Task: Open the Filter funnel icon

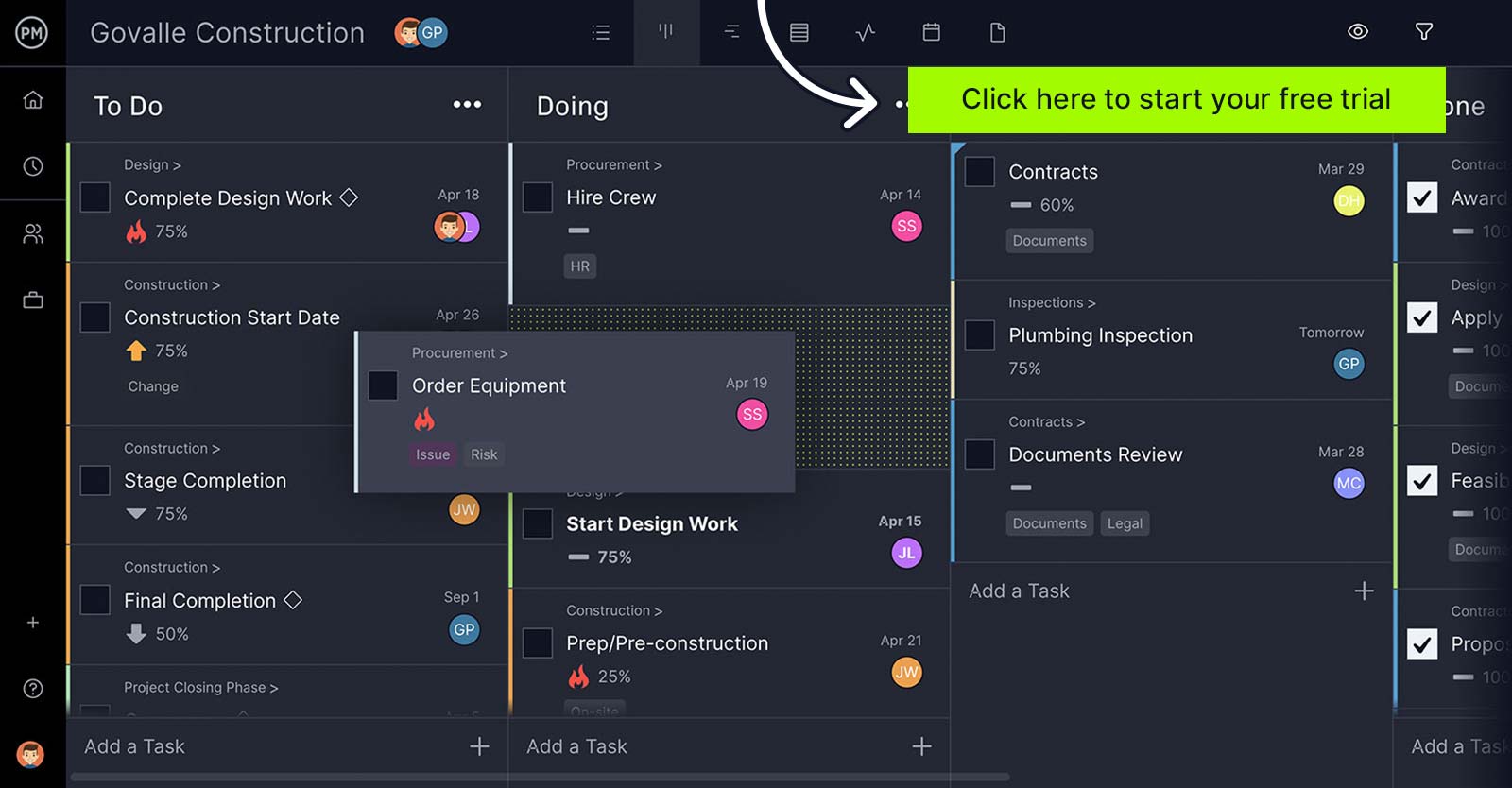Action: pyautogui.click(x=1423, y=32)
